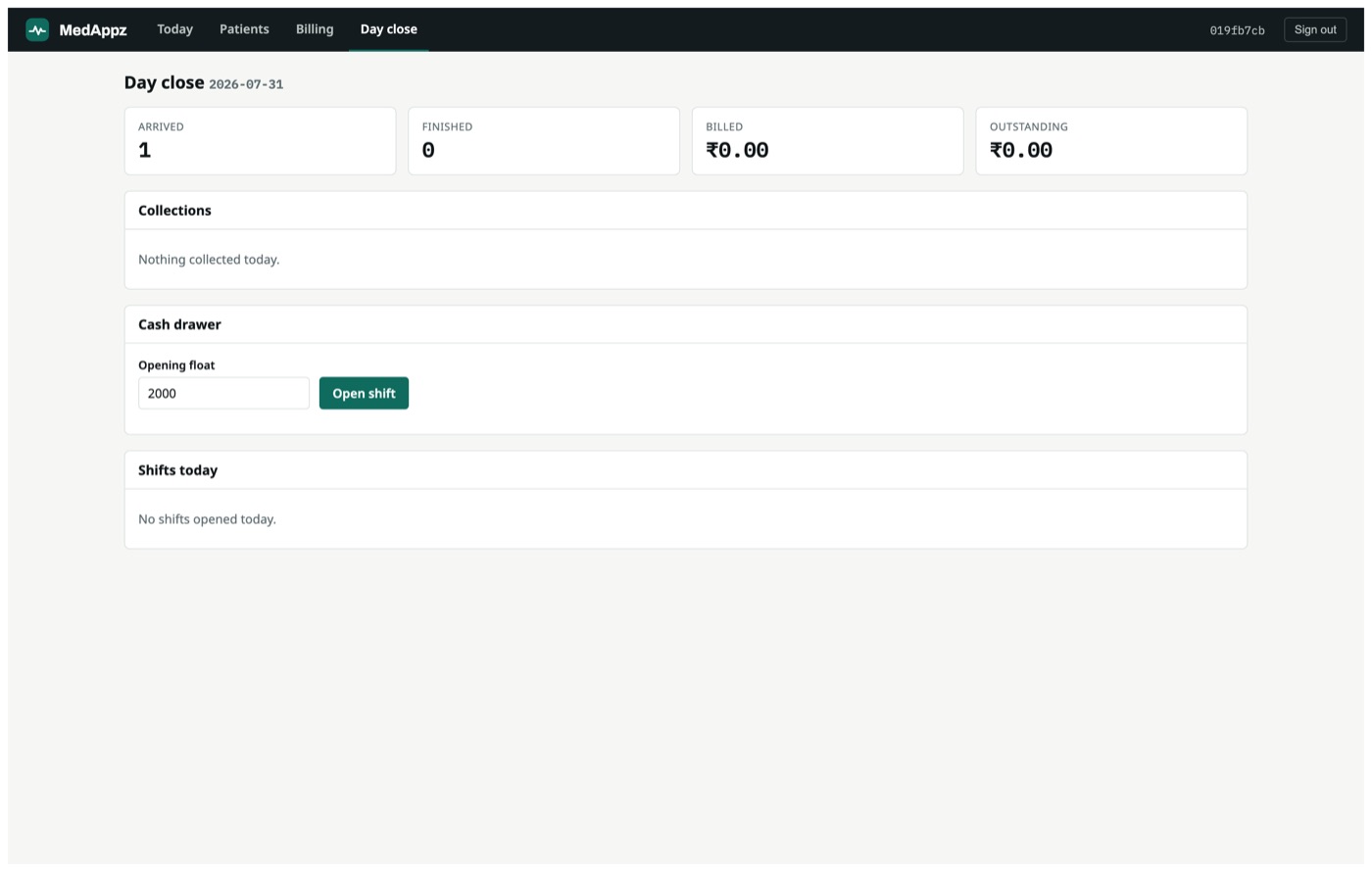Screen dimensions: 1372x872
Task: Go to the Patients tab
Action: tap(244, 29)
